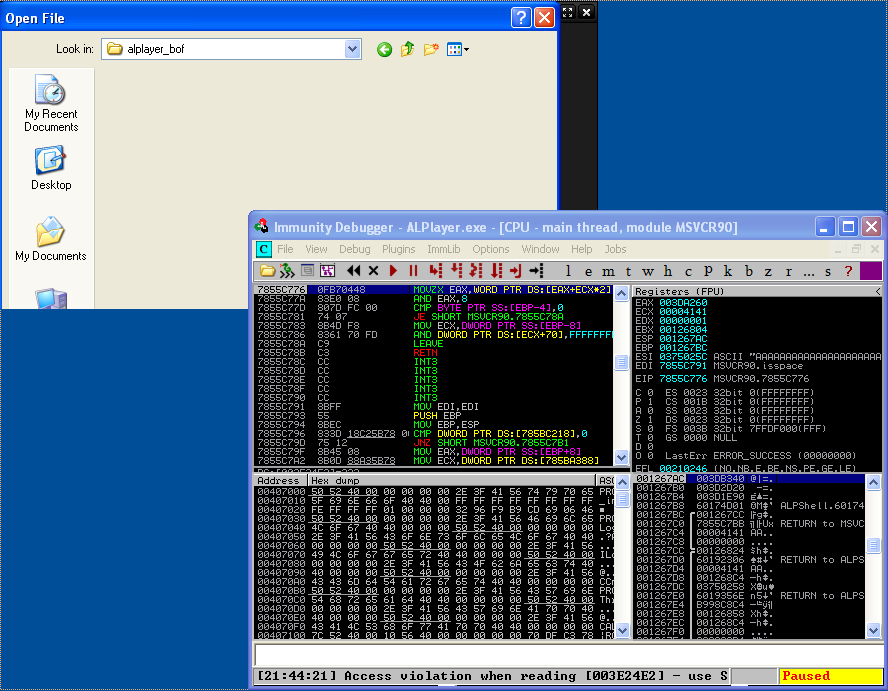Open the Options menu
The width and height of the screenshot is (888, 691).
(490, 249)
